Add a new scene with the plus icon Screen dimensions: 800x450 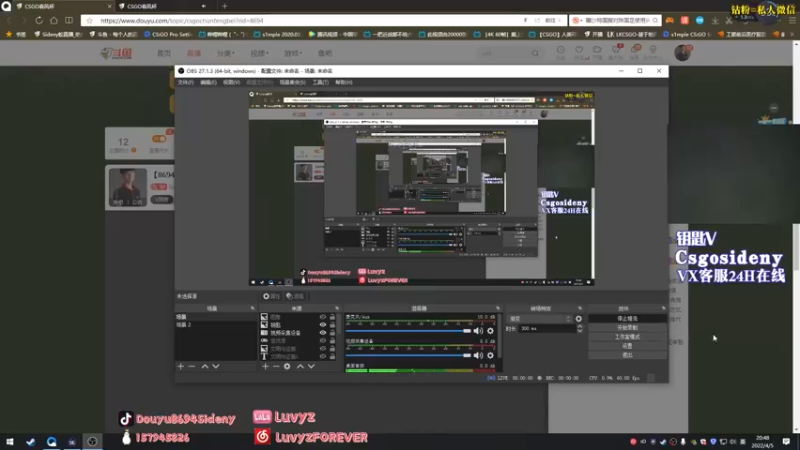click(x=180, y=366)
